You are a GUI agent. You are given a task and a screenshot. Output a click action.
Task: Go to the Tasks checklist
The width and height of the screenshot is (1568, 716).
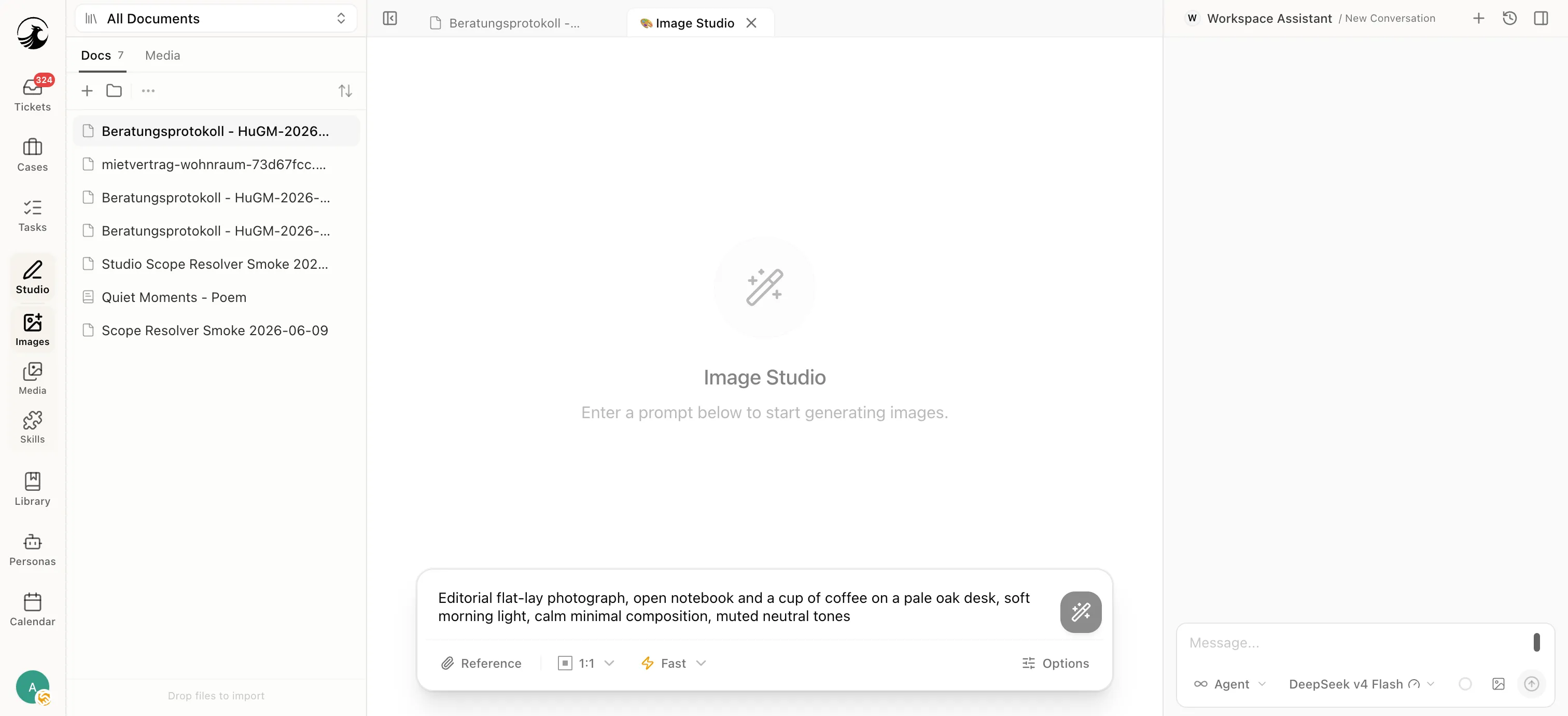pyautogui.click(x=32, y=215)
